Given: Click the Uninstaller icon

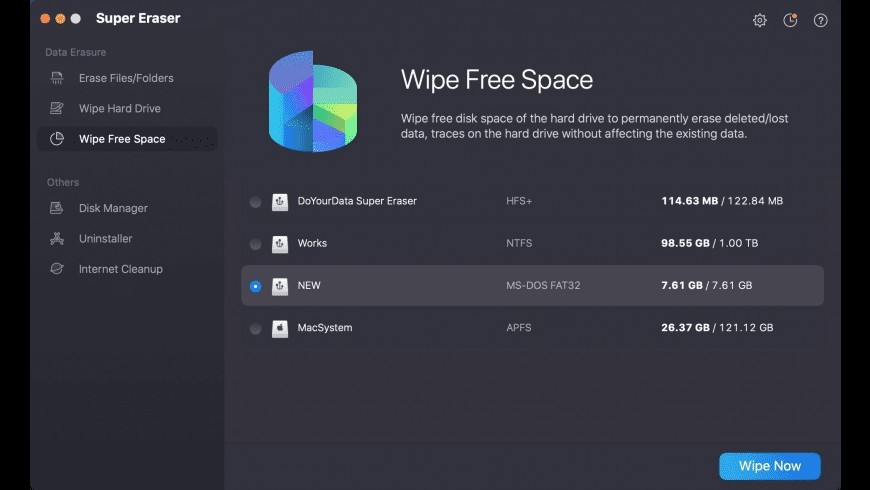Looking at the screenshot, I should 57,239.
